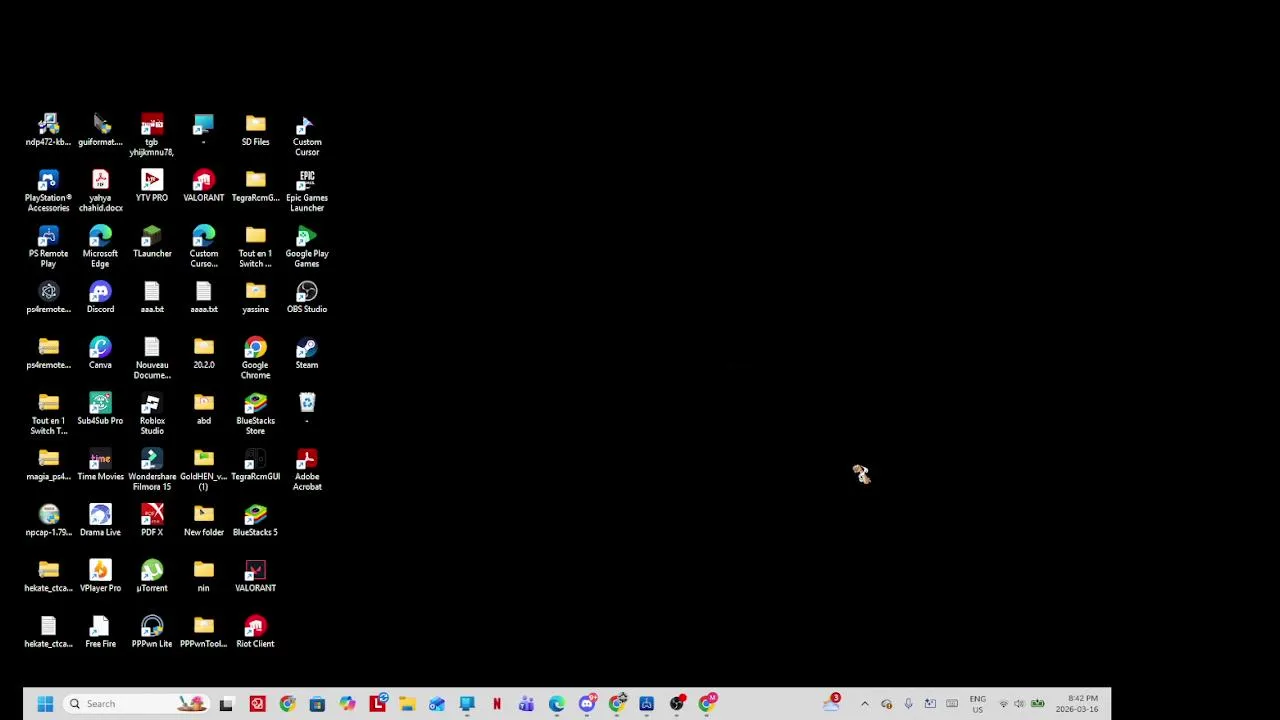Select the Google Chrome desktop icon
The image size is (1280, 720).
(255, 358)
